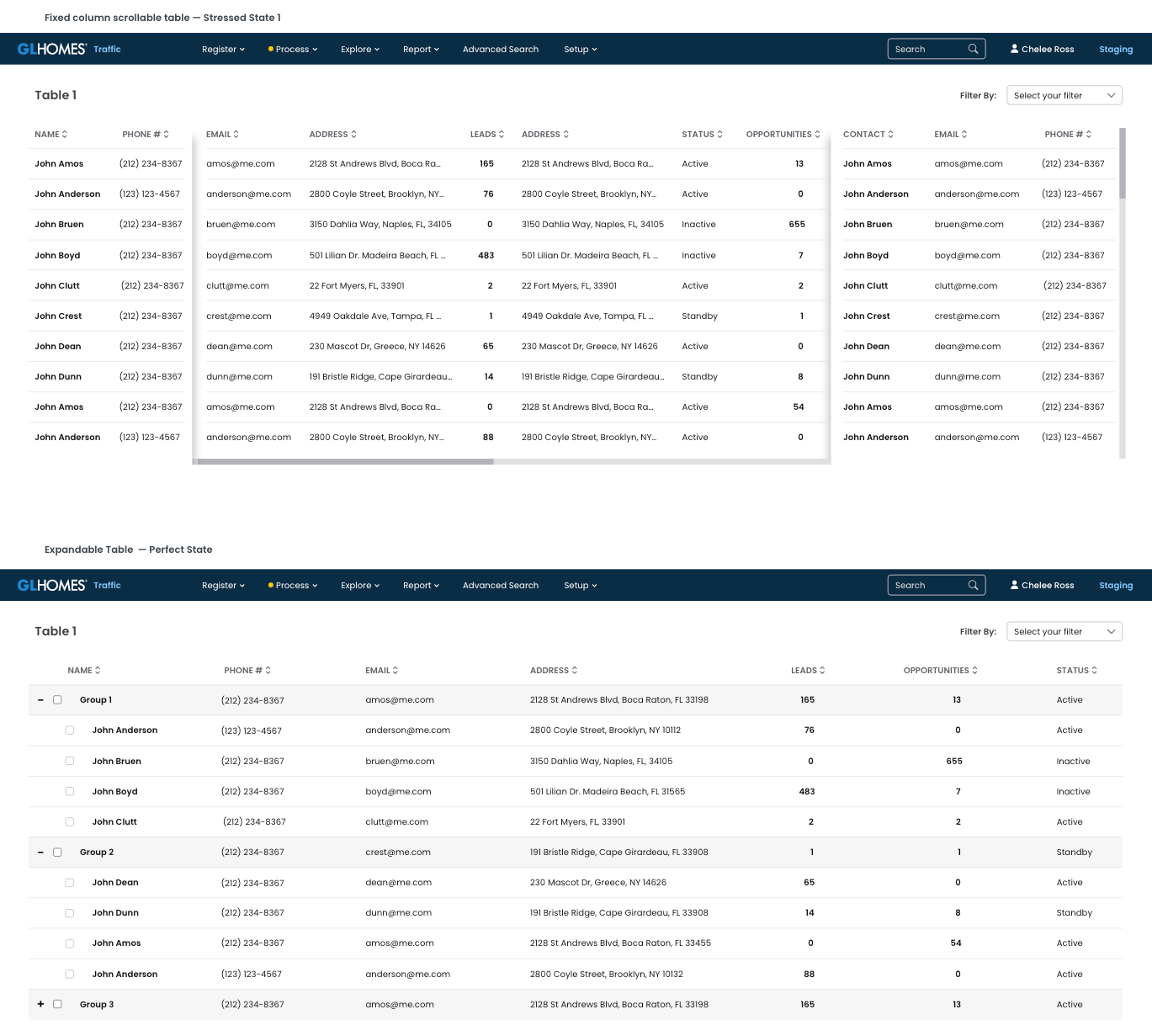The width and height of the screenshot is (1152, 1036).
Task: Expand Group 3 with the plus icon
Action: [40, 1004]
